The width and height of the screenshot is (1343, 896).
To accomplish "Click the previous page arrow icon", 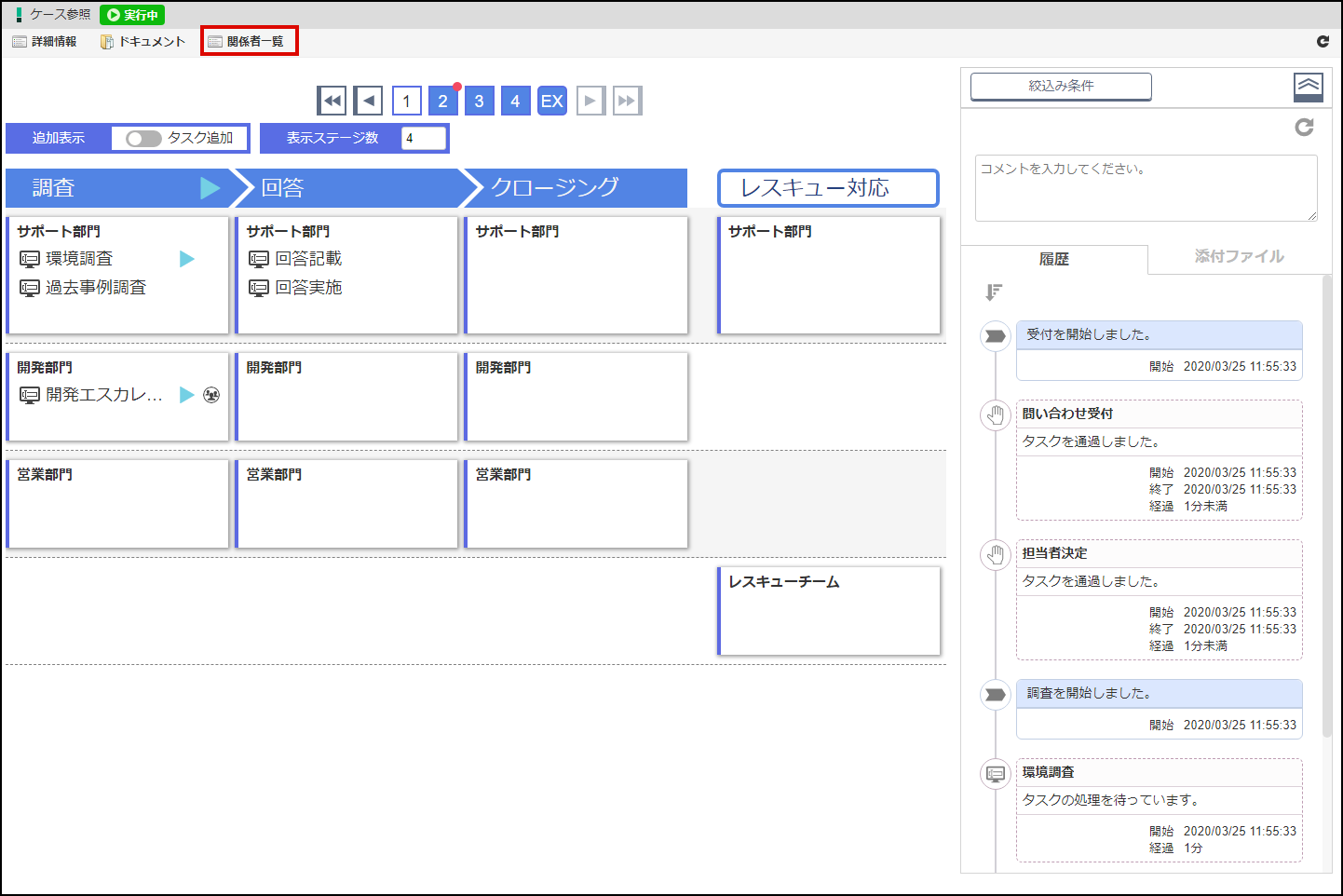I will tap(369, 101).
